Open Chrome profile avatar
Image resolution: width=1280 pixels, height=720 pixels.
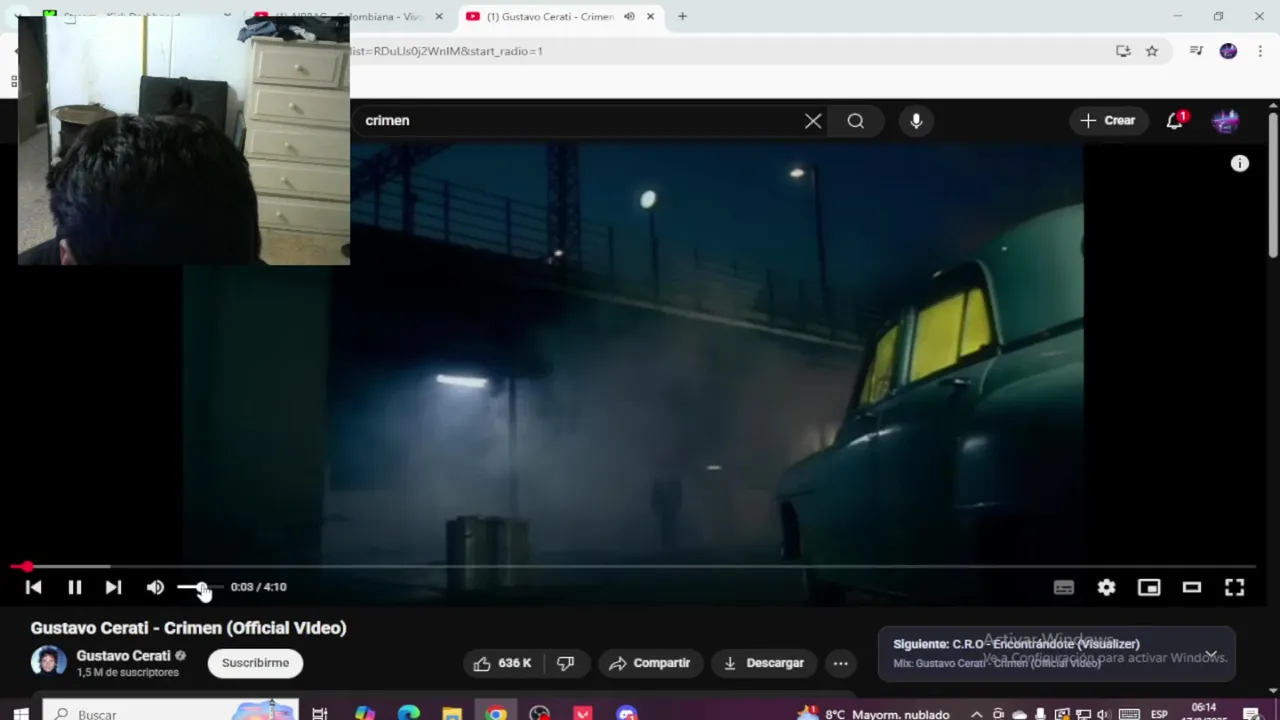click(x=1228, y=51)
